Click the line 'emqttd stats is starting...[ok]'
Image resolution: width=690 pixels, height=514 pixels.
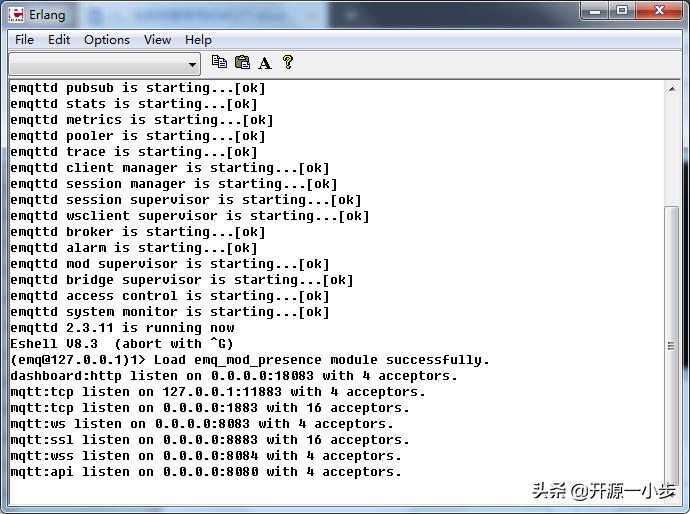pyautogui.click(x=134, y=104)
